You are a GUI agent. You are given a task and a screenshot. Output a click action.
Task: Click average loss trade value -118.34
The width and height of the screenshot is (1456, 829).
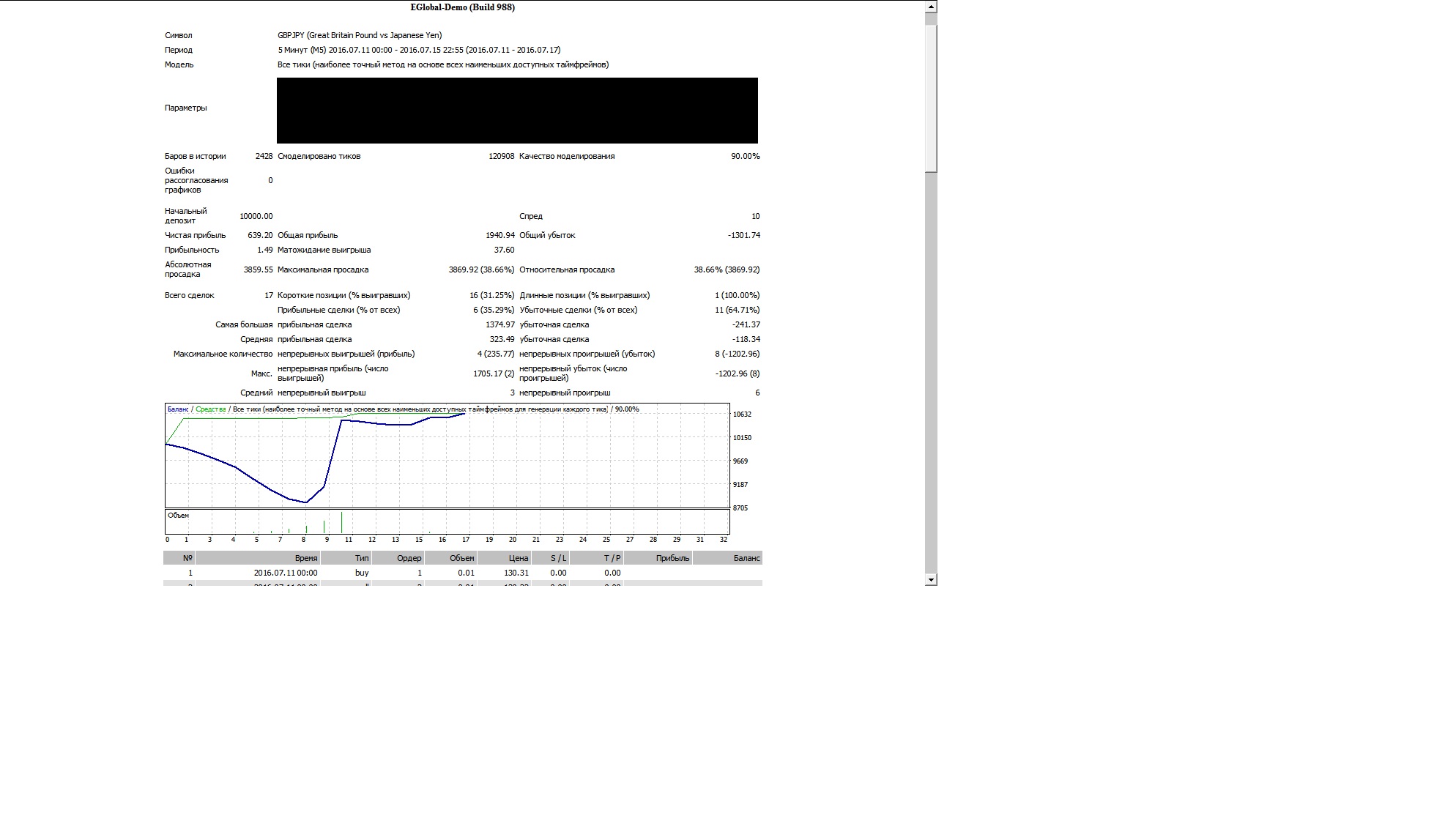(746, 339)
